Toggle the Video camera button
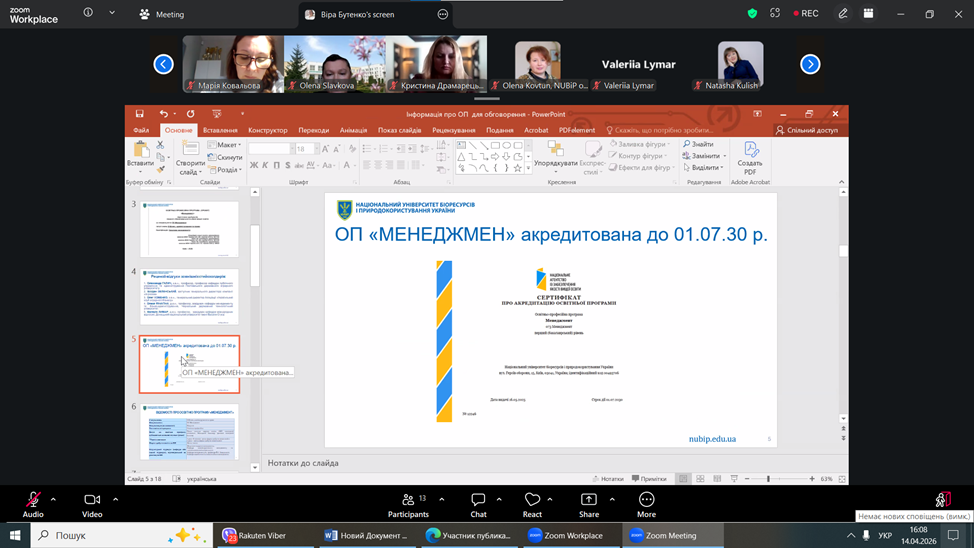The height and width of the screenshot is (548, 974). [92, 500]
